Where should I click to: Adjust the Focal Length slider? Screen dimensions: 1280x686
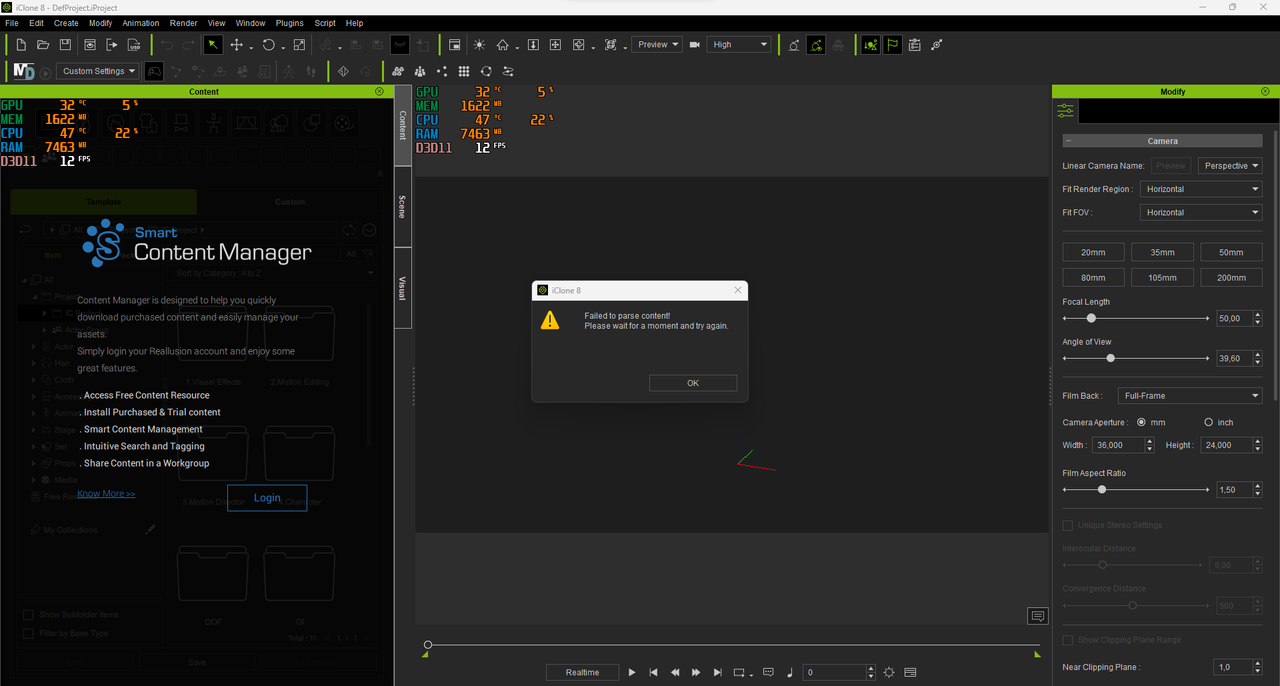point(1136,318)
